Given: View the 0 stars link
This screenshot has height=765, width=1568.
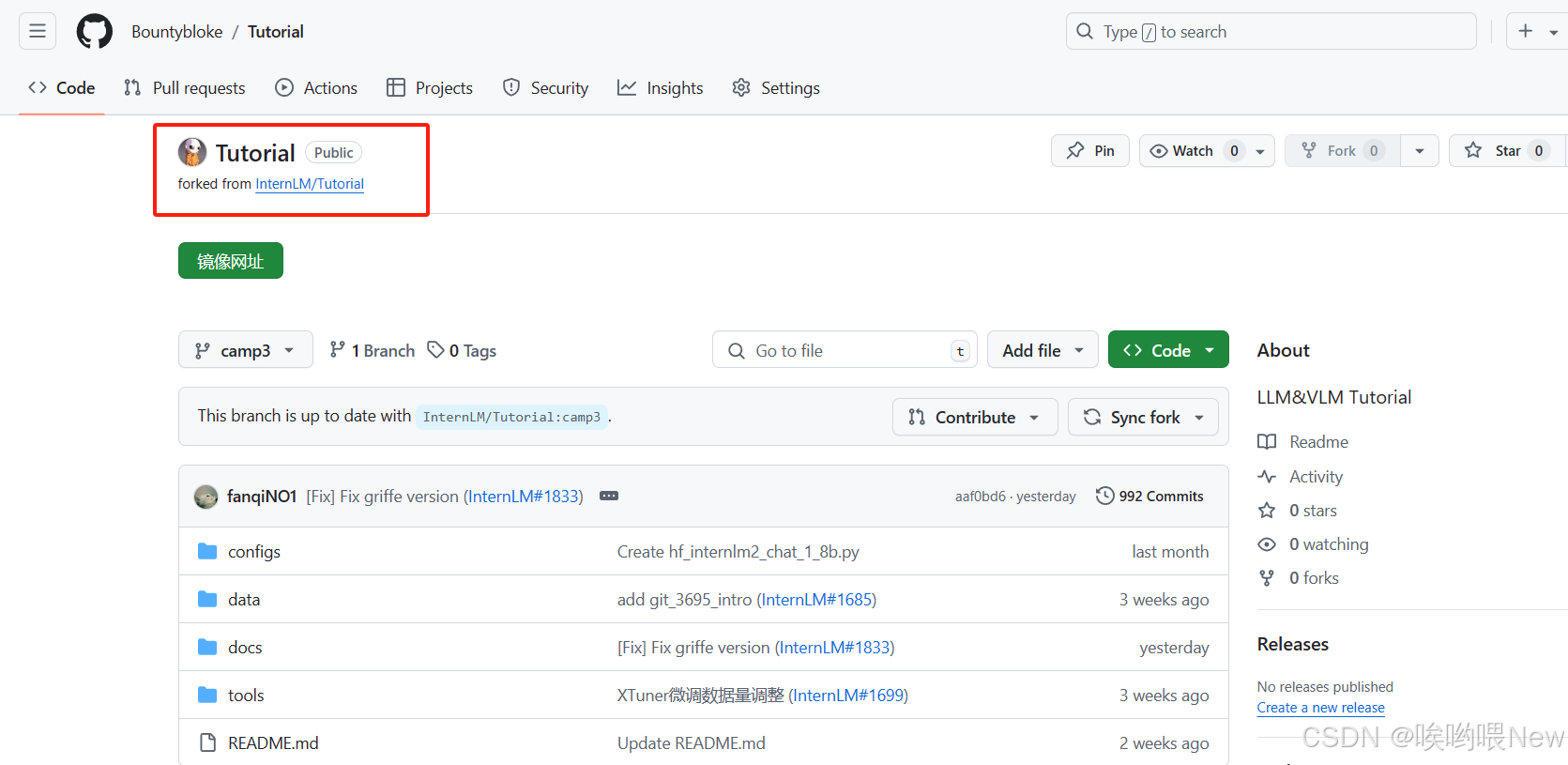Looking at the screenshot, I should 1298,511.
